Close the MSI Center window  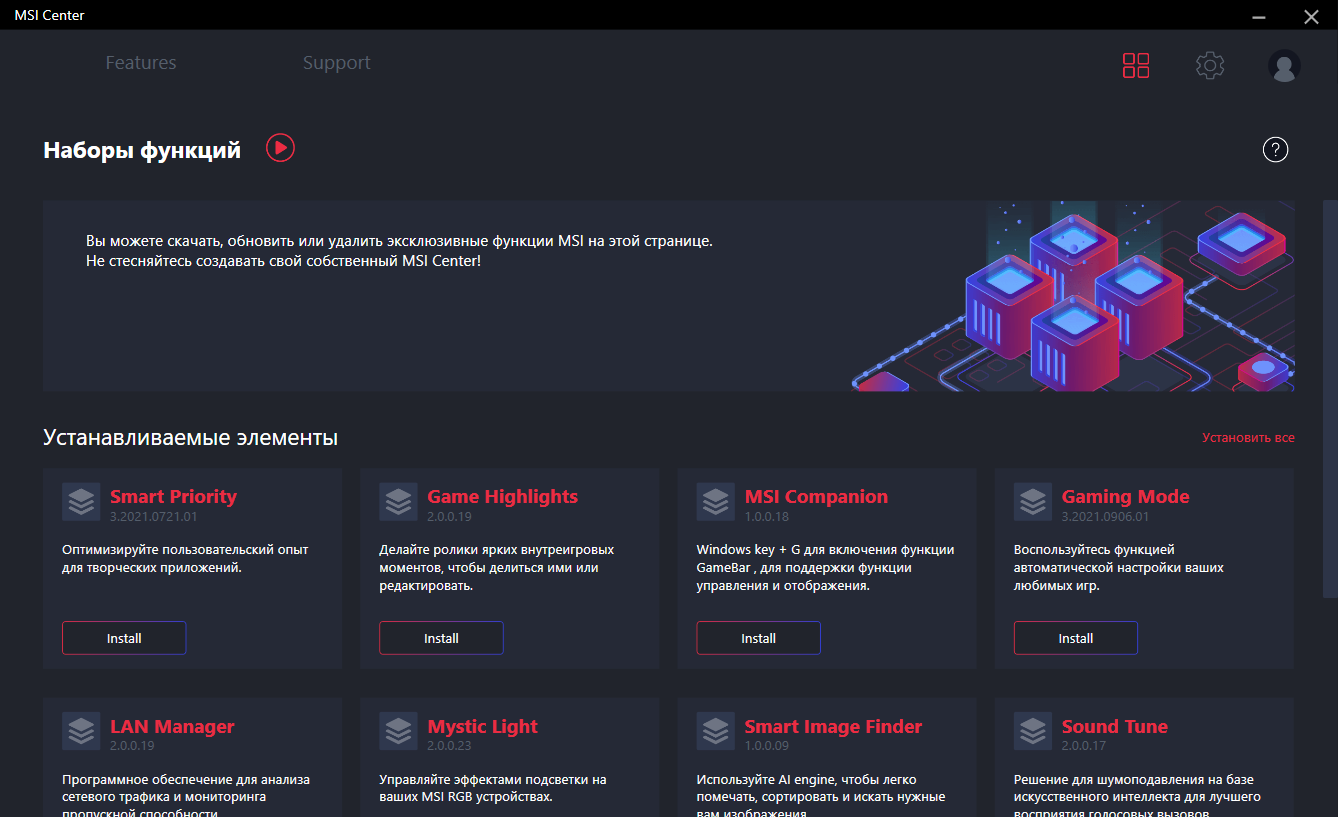[1311, 15]
